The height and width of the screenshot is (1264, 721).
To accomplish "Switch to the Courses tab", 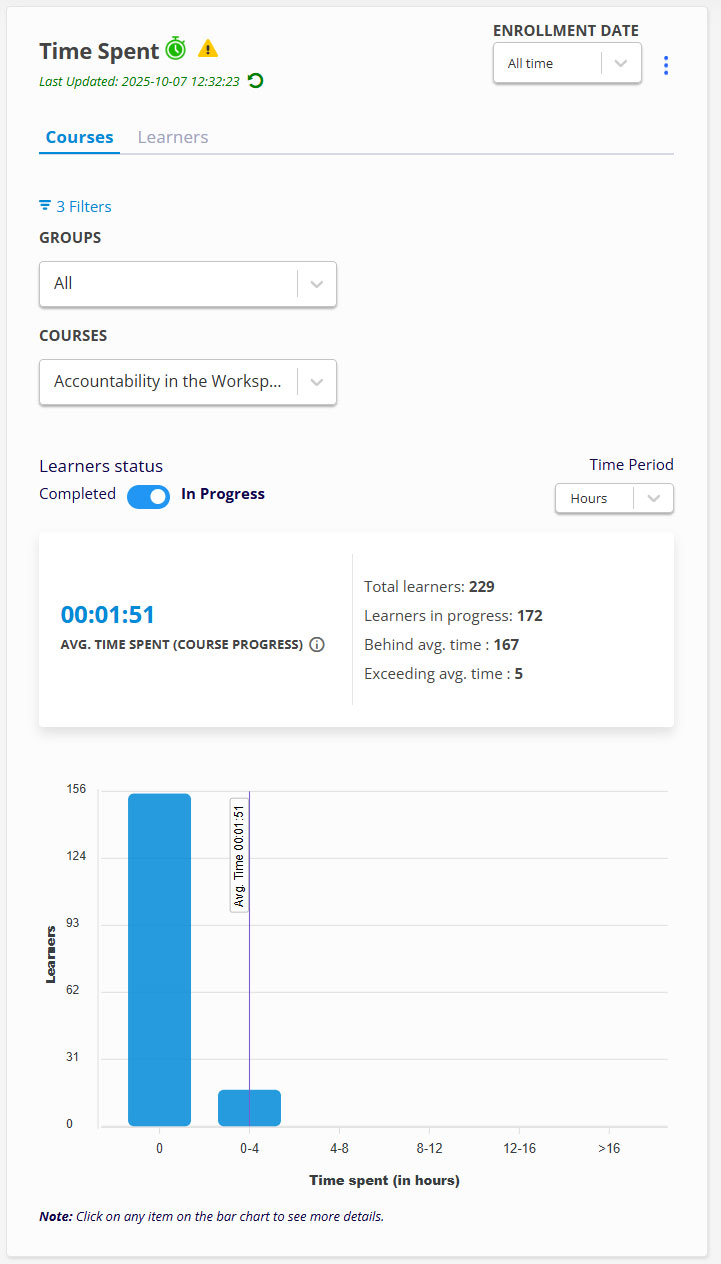I will 79,138.
